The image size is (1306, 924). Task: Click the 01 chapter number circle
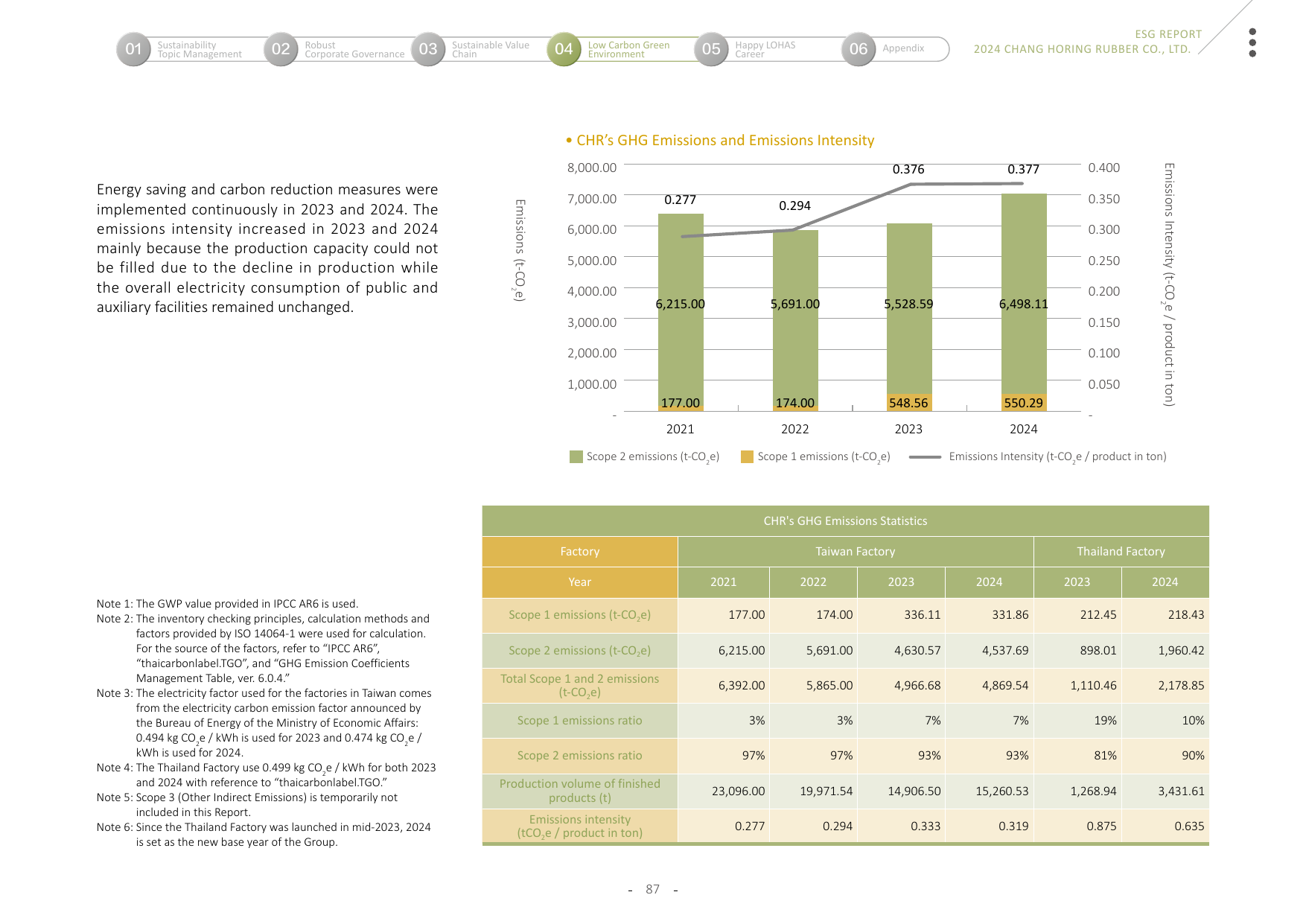coord(133,49)
